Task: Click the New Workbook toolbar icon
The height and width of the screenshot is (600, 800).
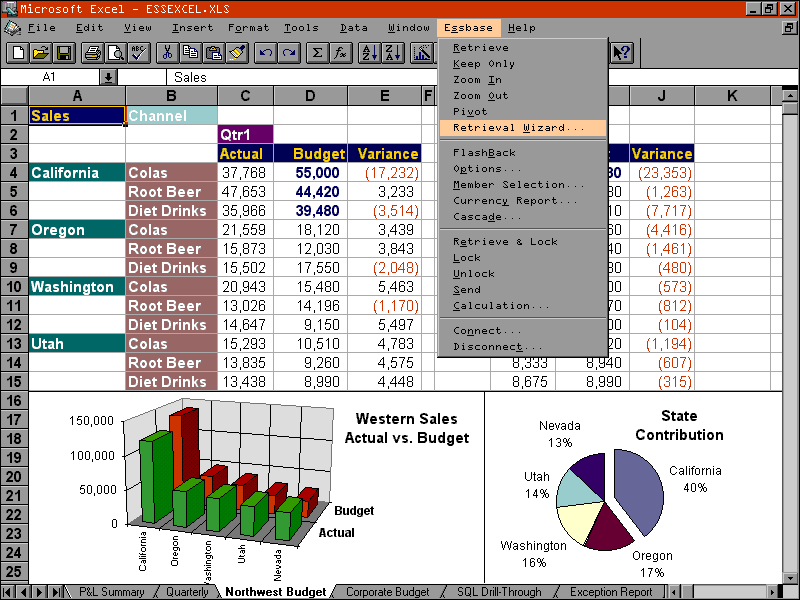Action: (x=18, y=53)
